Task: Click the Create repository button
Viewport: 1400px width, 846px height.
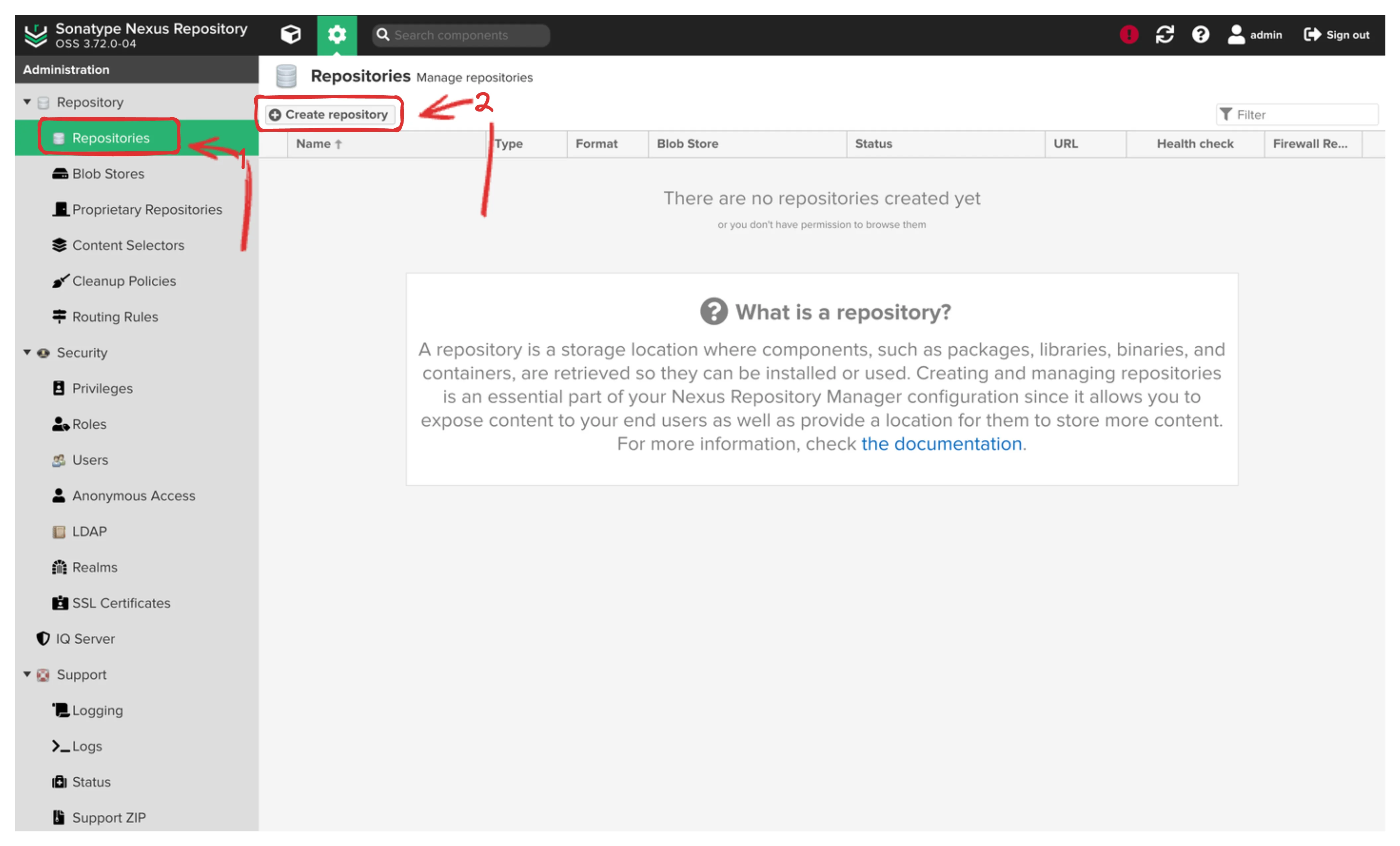Action: [330, 115]
